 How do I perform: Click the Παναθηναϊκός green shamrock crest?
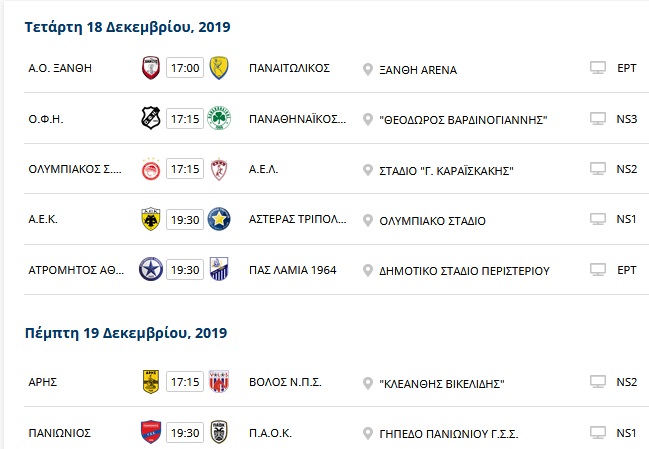click(x=219, y=118)
